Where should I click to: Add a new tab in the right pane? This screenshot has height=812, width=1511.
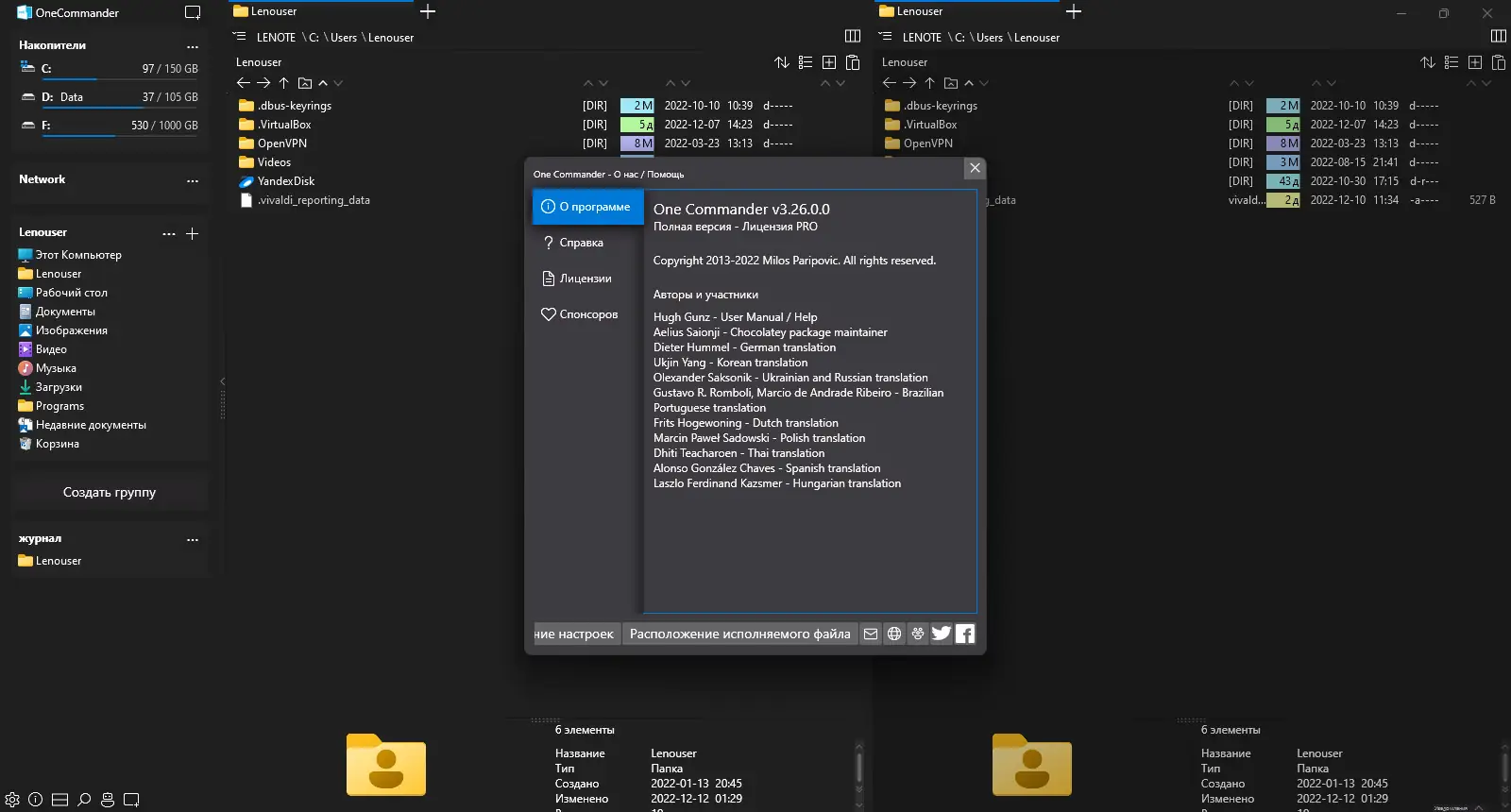click(x=1074, y=11)
